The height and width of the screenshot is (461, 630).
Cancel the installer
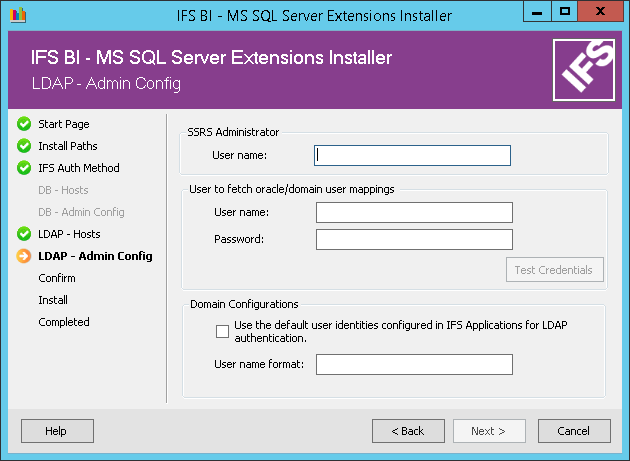pos(574,431)
